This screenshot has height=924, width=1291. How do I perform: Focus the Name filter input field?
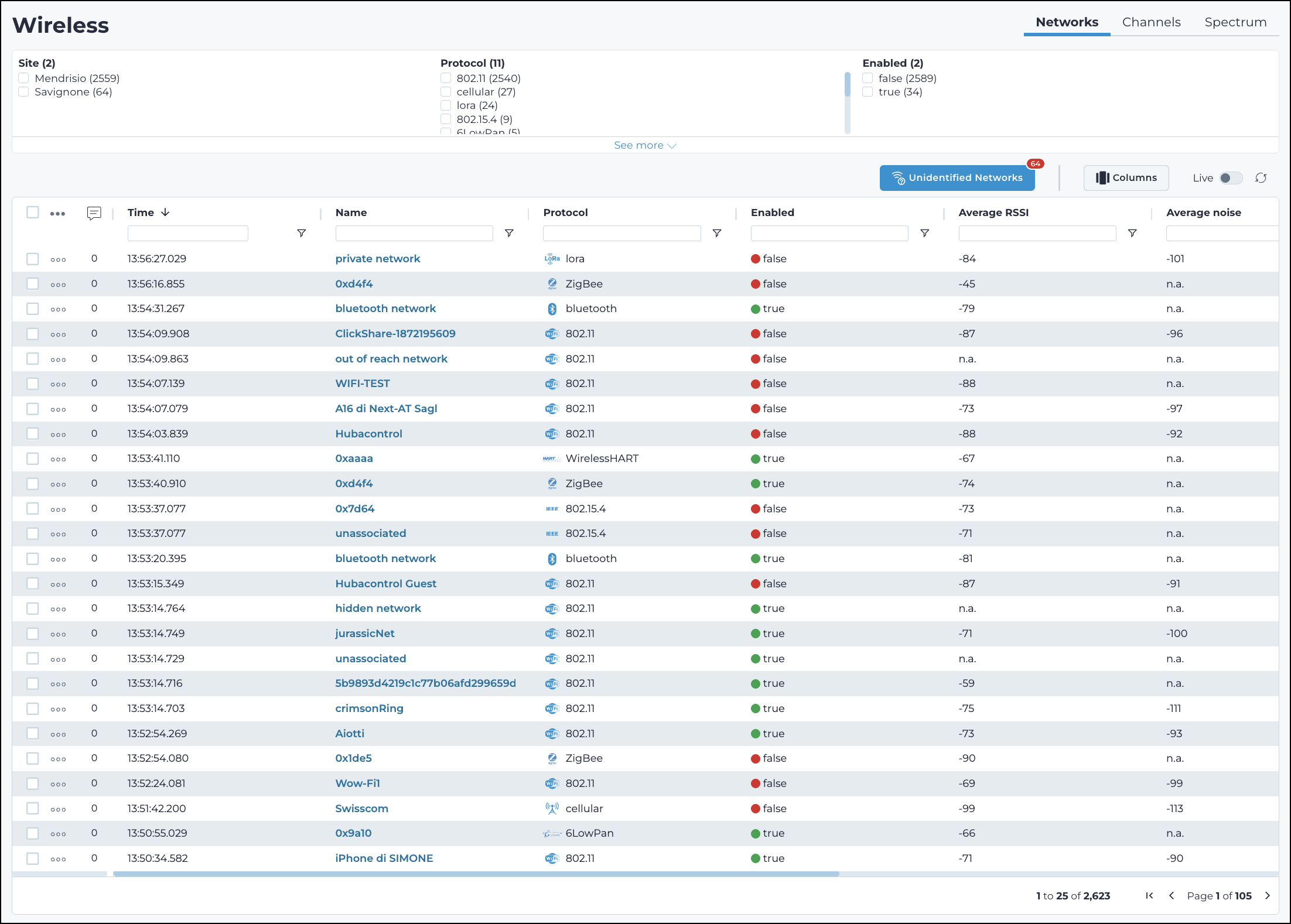[414, 233]
